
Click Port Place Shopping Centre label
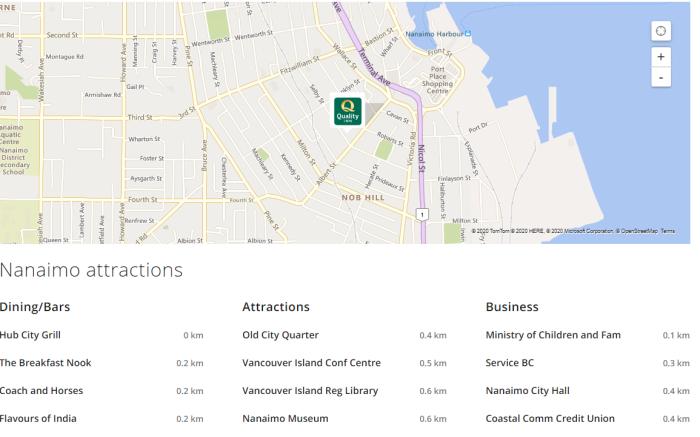(x=437, y=79)
